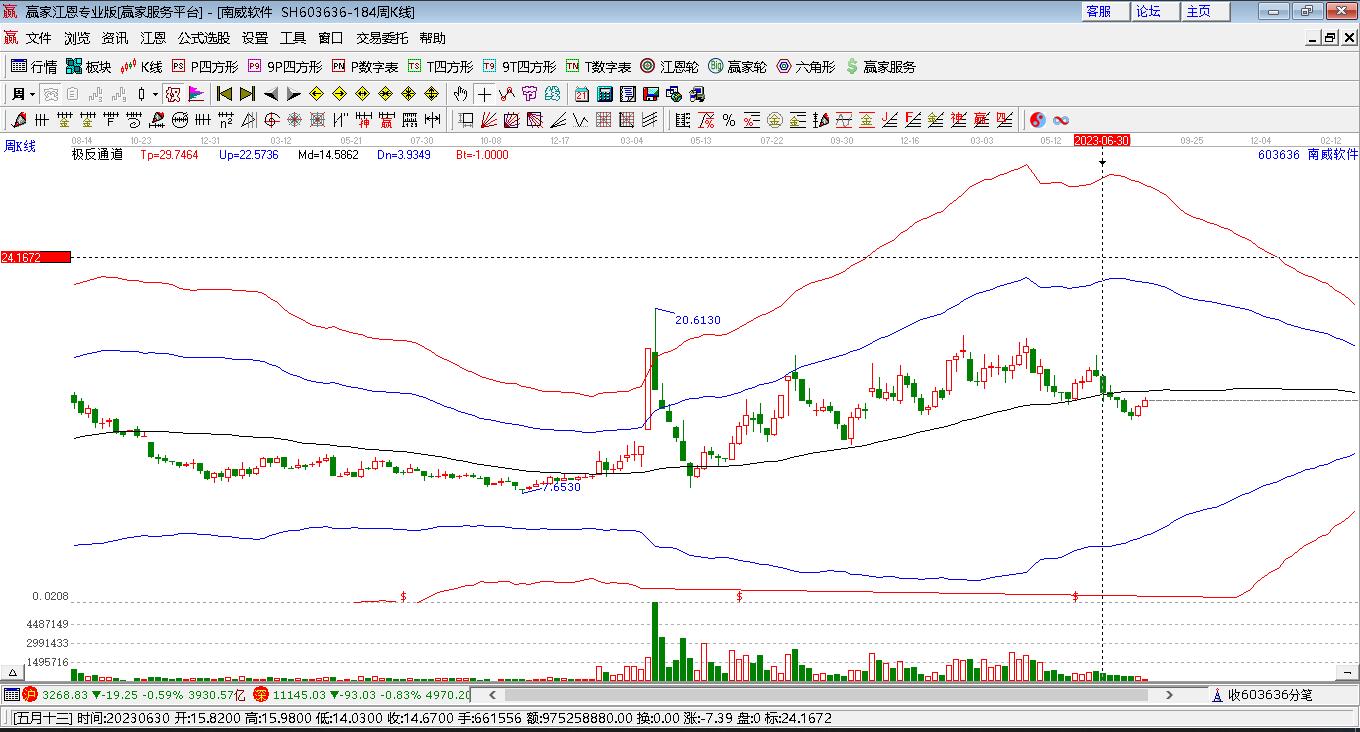1360x732 pixels.
Task: Open the 设置 menu
Action: click(255, 38)
